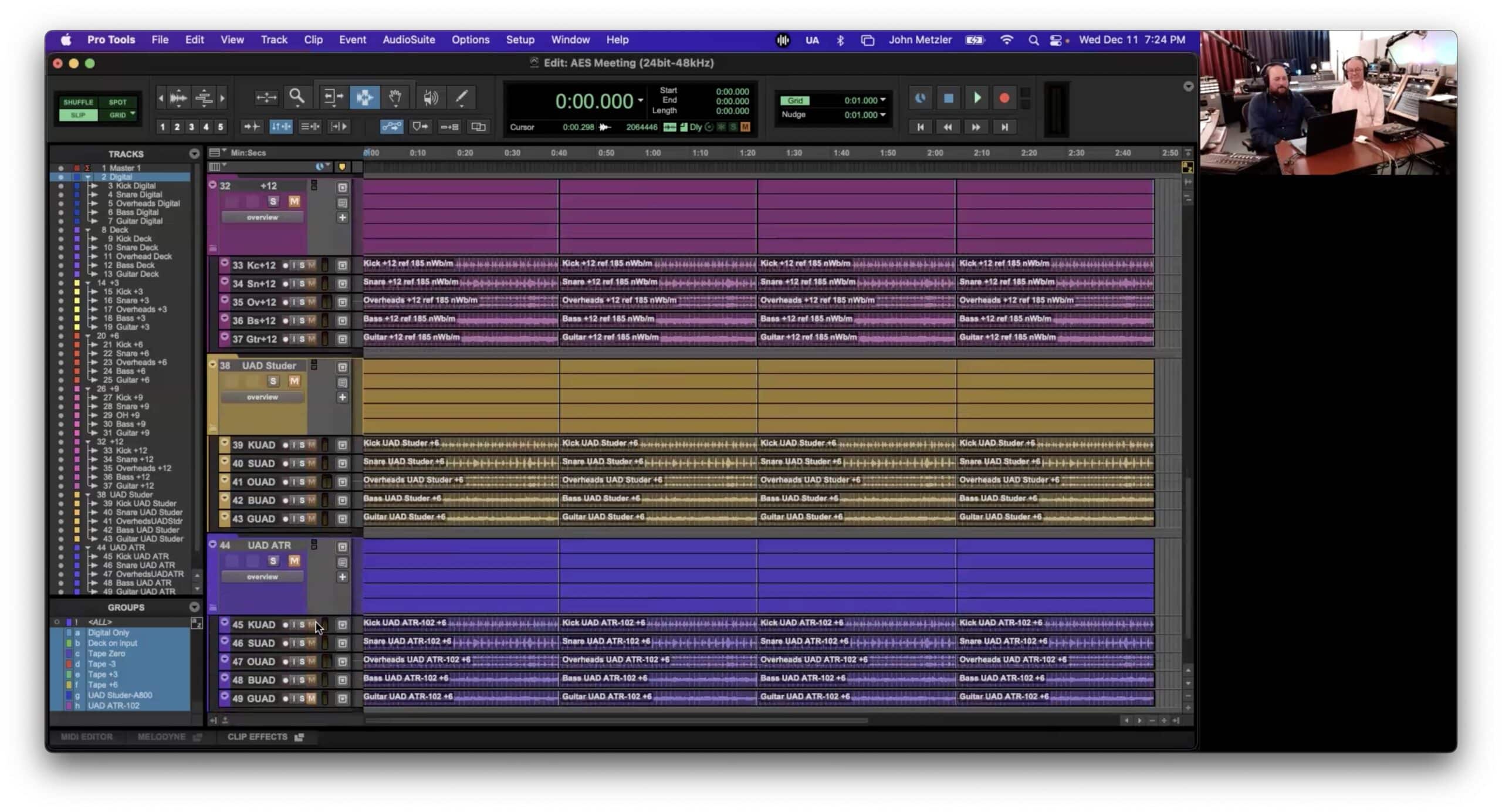
Task: Toggle Automation Follows Edit icon
Action: 391,127
